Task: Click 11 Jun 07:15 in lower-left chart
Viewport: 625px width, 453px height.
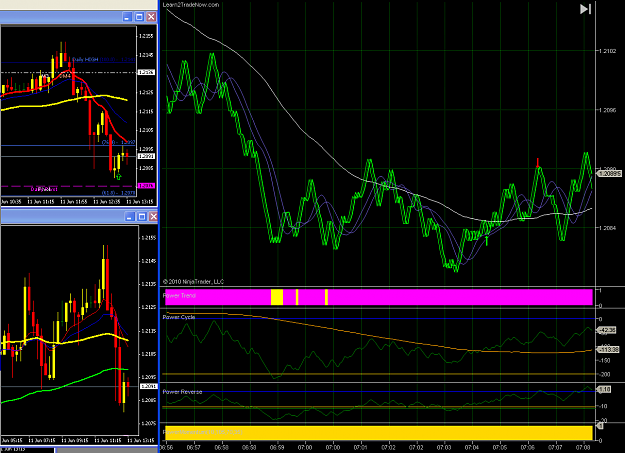Action: (41, 440)
